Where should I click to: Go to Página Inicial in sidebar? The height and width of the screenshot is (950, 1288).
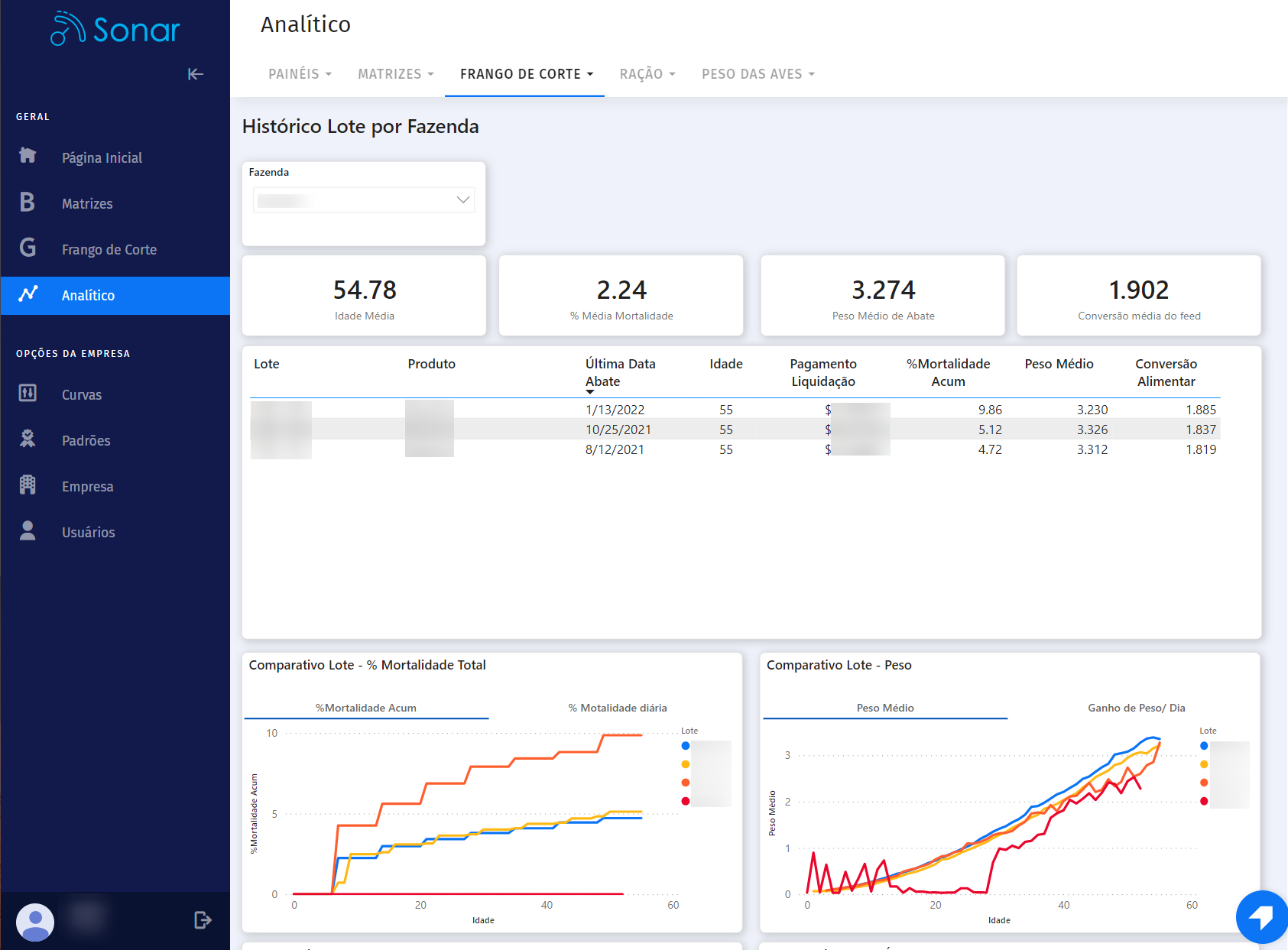[102, 158]
